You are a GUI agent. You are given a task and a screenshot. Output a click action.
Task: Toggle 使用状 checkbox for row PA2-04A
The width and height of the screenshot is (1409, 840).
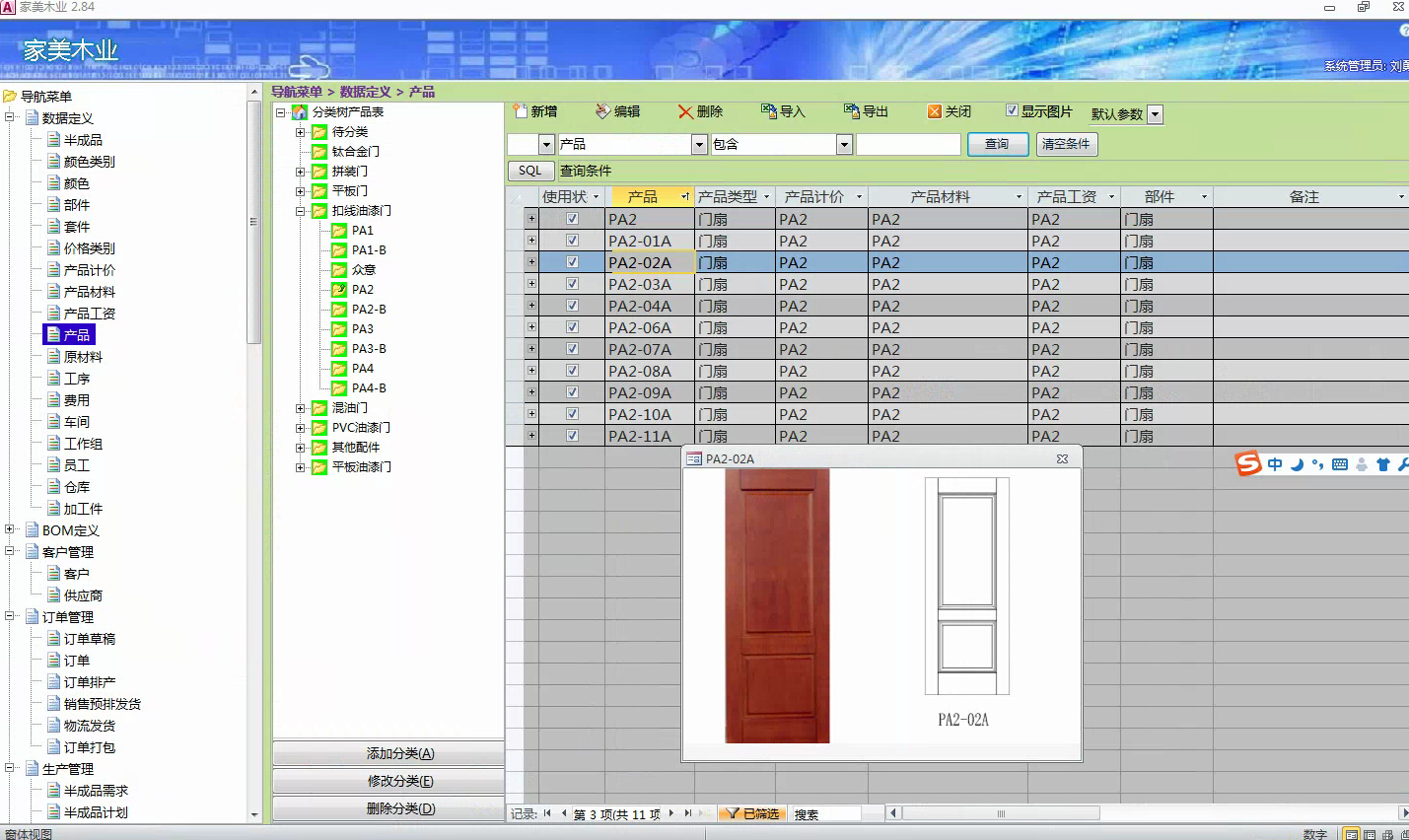pos(572,306)
